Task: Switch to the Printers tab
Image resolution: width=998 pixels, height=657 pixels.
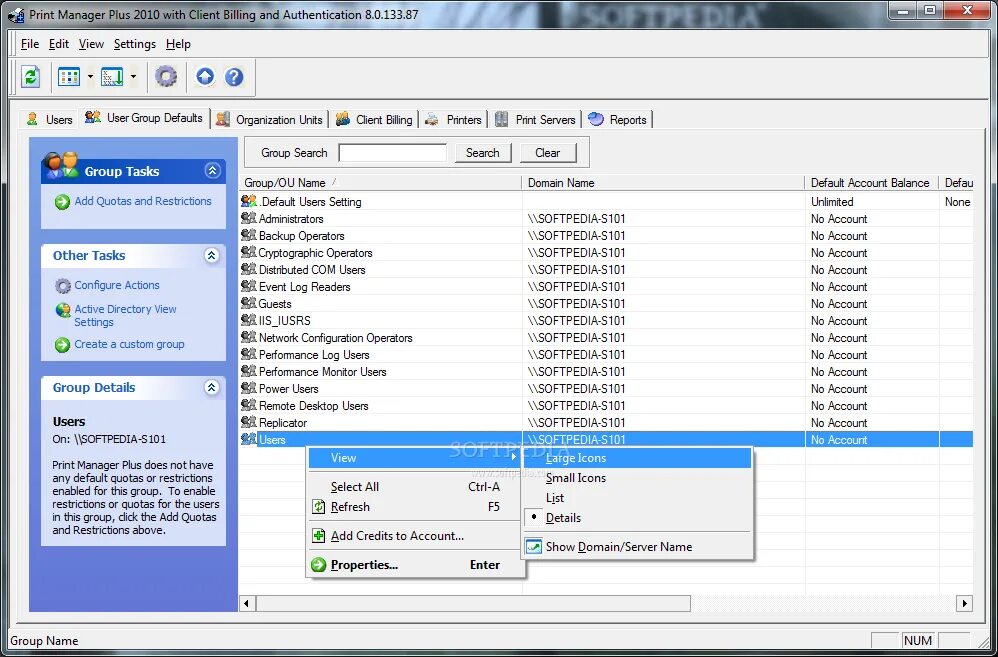Action: click(453, 119)
